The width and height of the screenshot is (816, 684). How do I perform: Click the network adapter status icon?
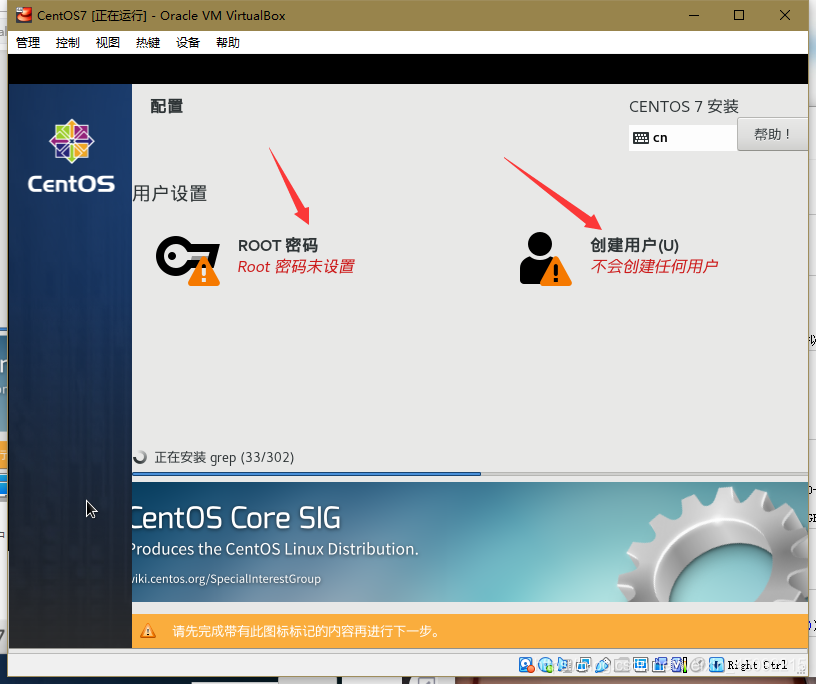pos(583,665)
